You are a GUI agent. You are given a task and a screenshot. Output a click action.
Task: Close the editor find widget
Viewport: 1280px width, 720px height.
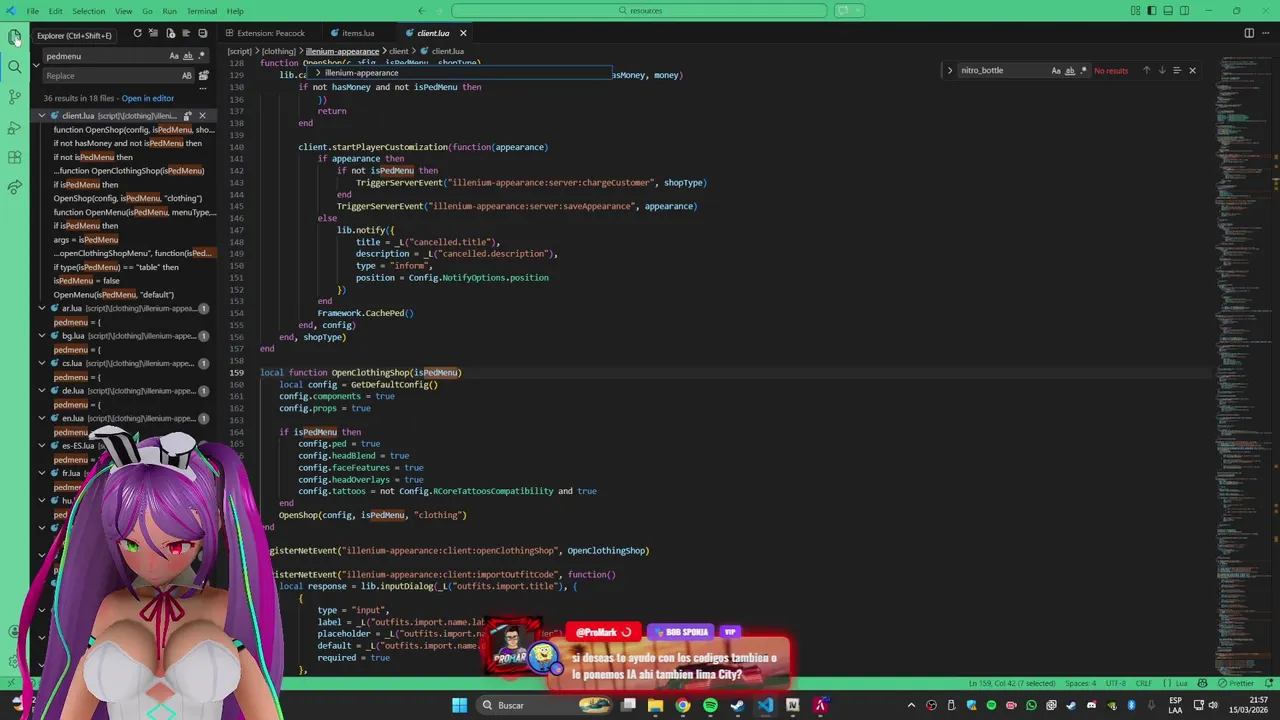pos(1192,71)
